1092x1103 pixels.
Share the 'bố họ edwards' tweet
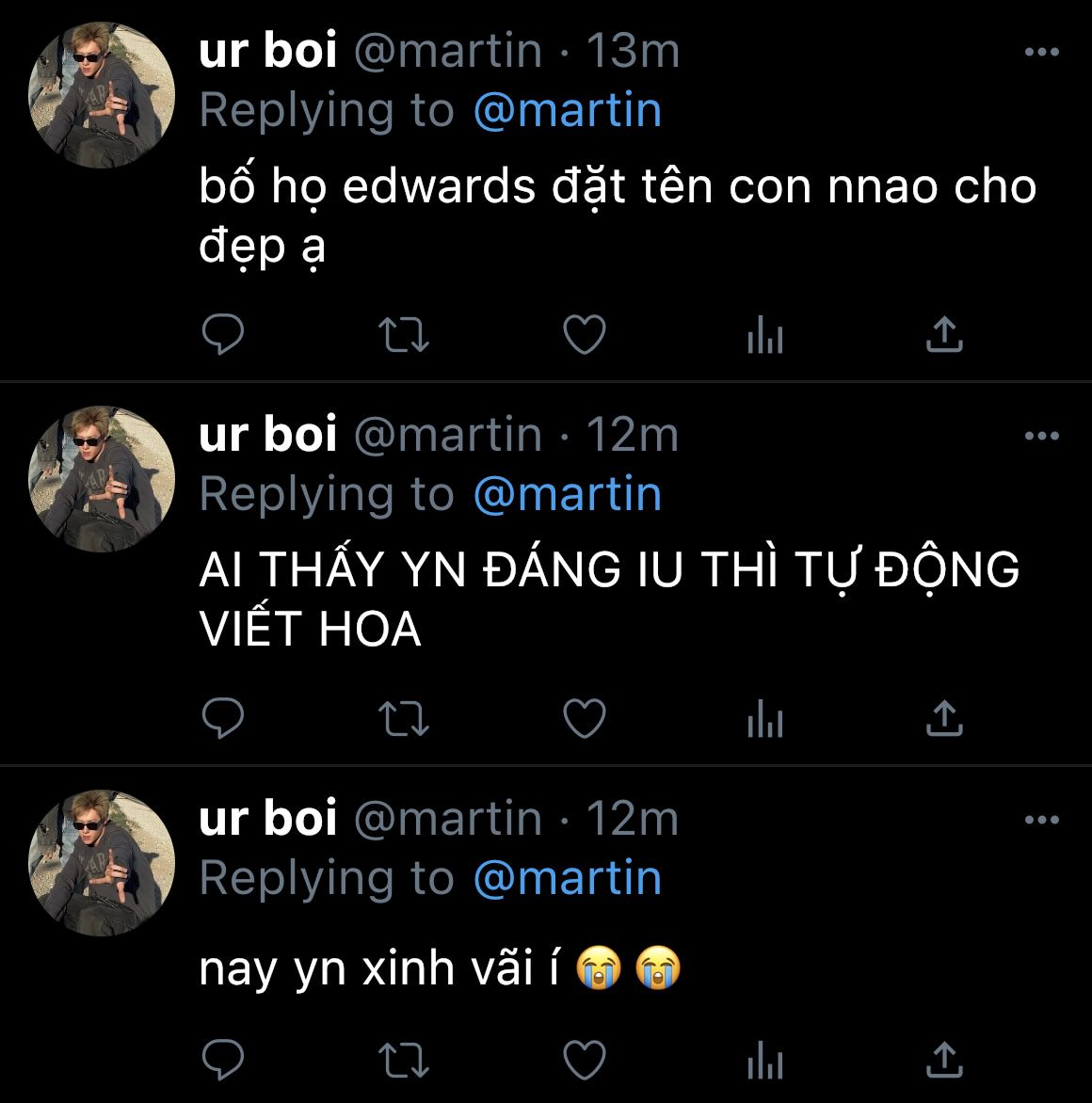[944, 333]
